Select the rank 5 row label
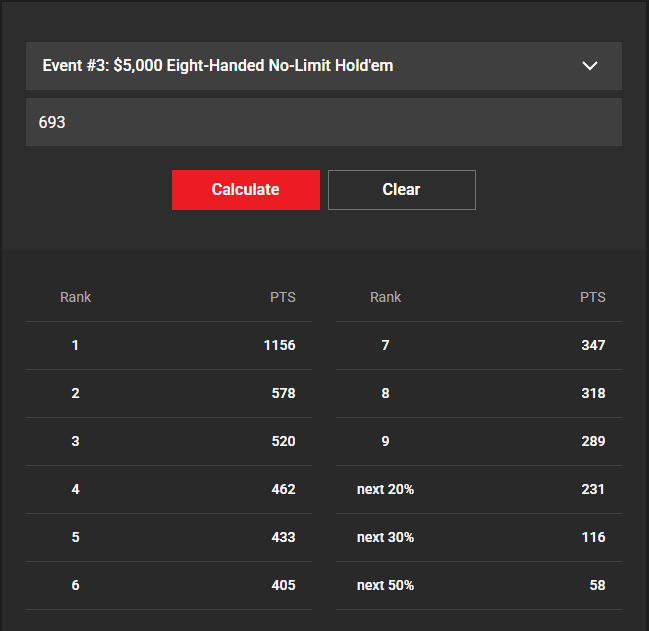This screenshot has height=631, width=649. (75, 537)
